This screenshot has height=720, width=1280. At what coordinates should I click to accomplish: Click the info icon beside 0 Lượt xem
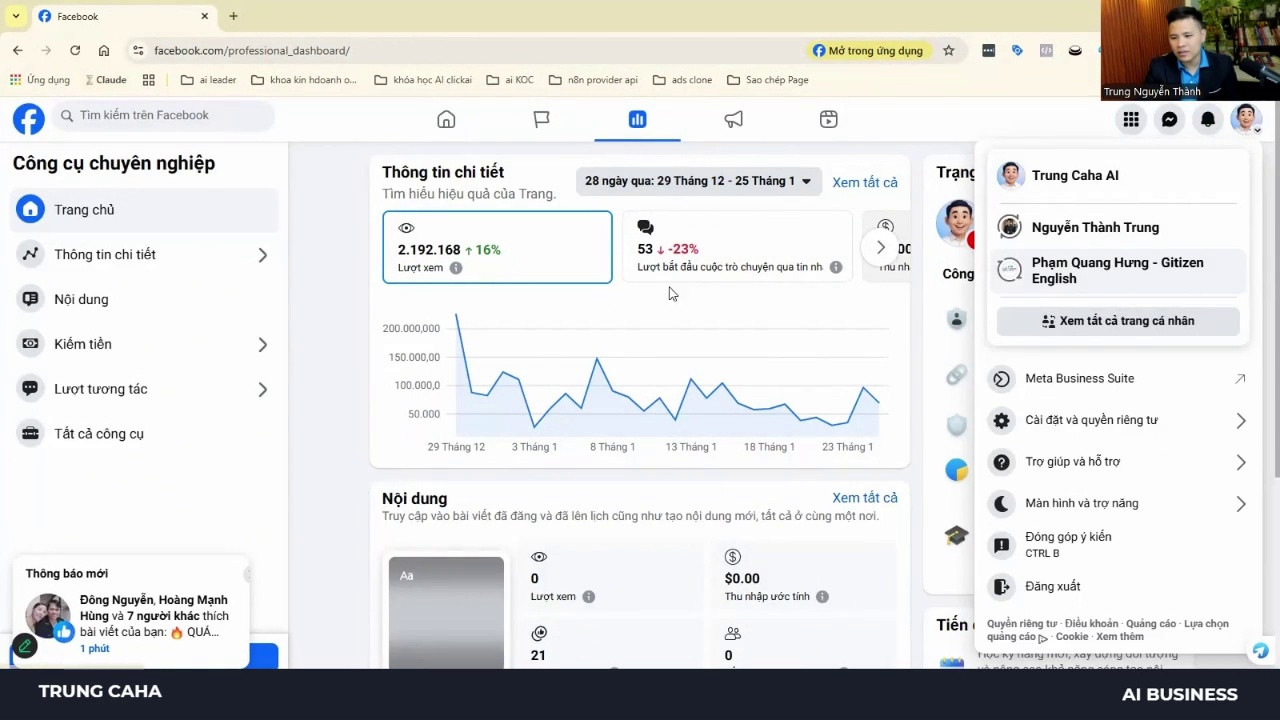pyautogui.click(x=589, y=597)
